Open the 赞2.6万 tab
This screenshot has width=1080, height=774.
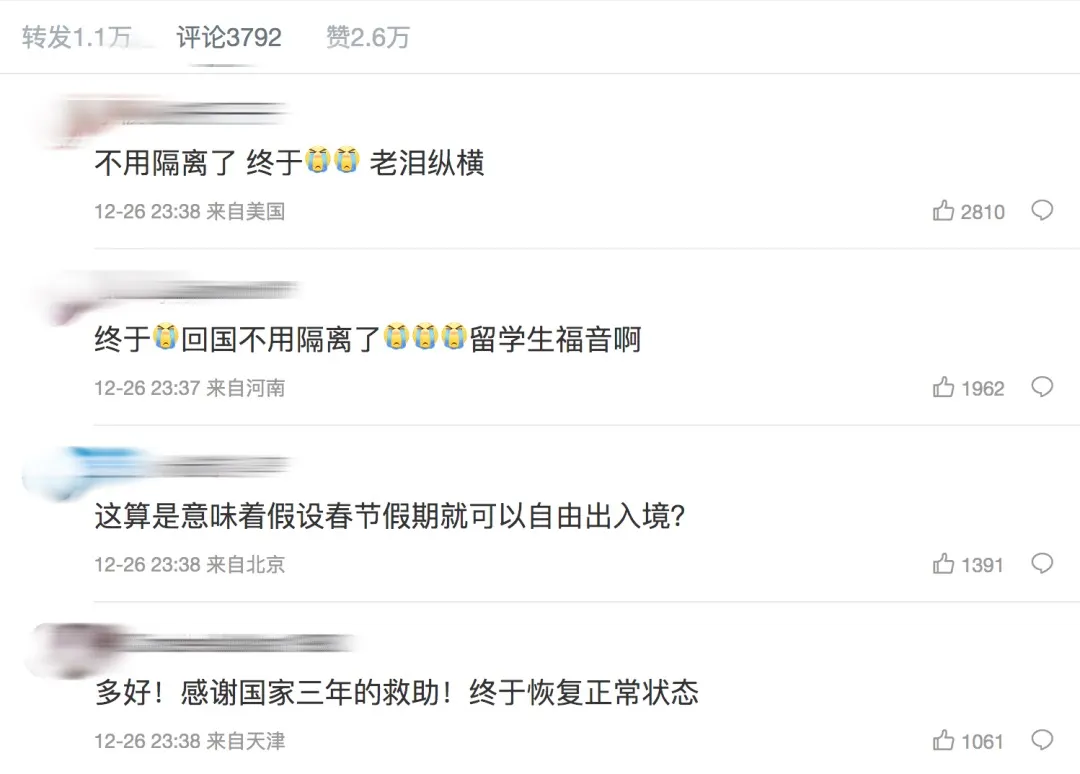pyautogui.click(x=368, y=37)
